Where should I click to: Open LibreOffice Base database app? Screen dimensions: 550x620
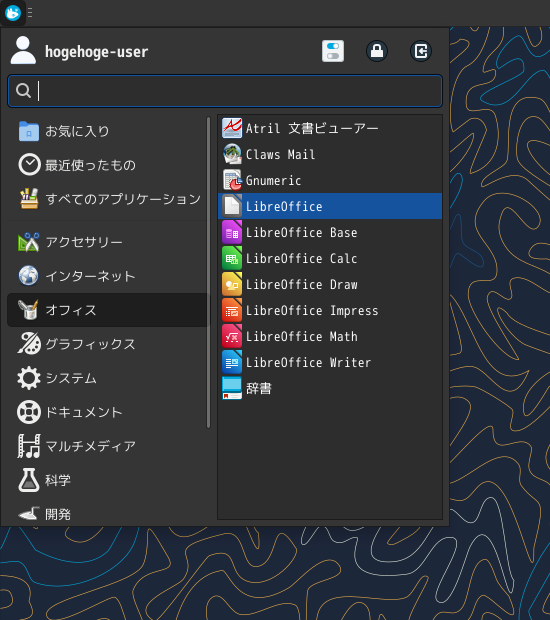[x=330, y=232]
